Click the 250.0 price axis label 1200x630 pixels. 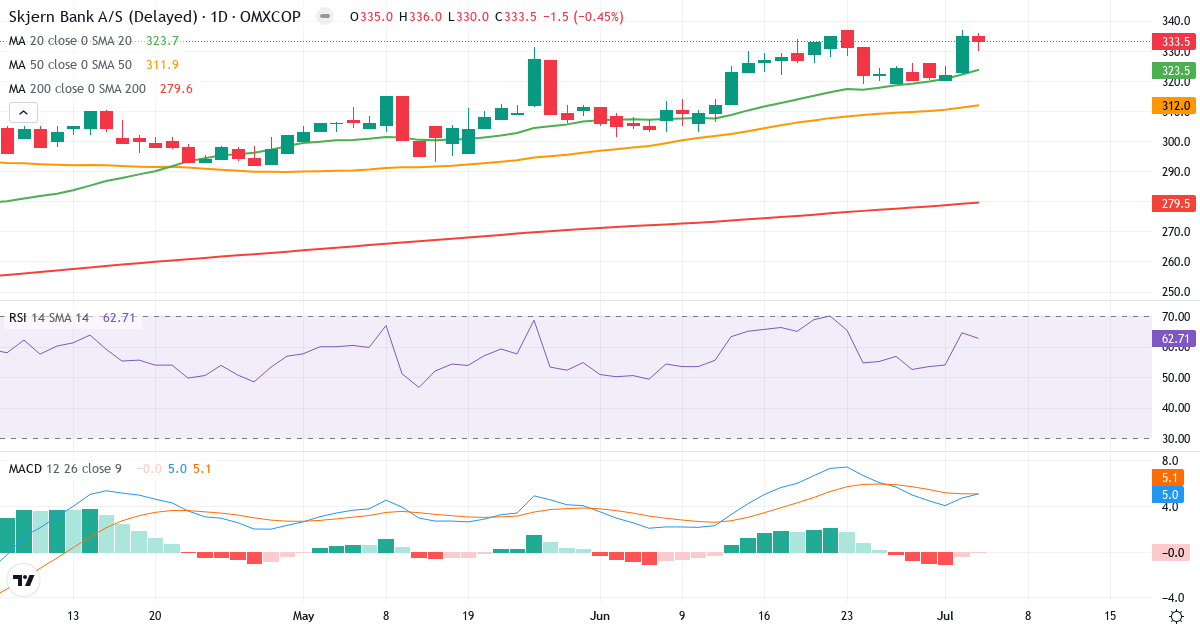pos(1175,293)
